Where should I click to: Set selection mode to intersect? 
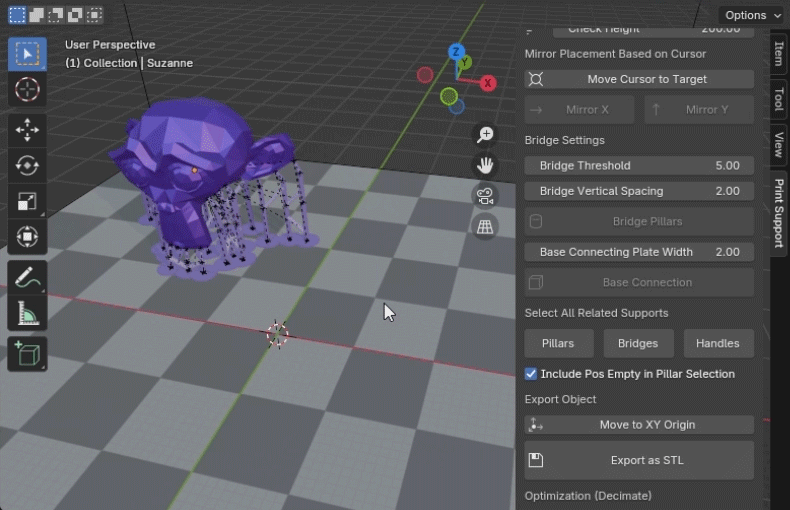point(94,15)
